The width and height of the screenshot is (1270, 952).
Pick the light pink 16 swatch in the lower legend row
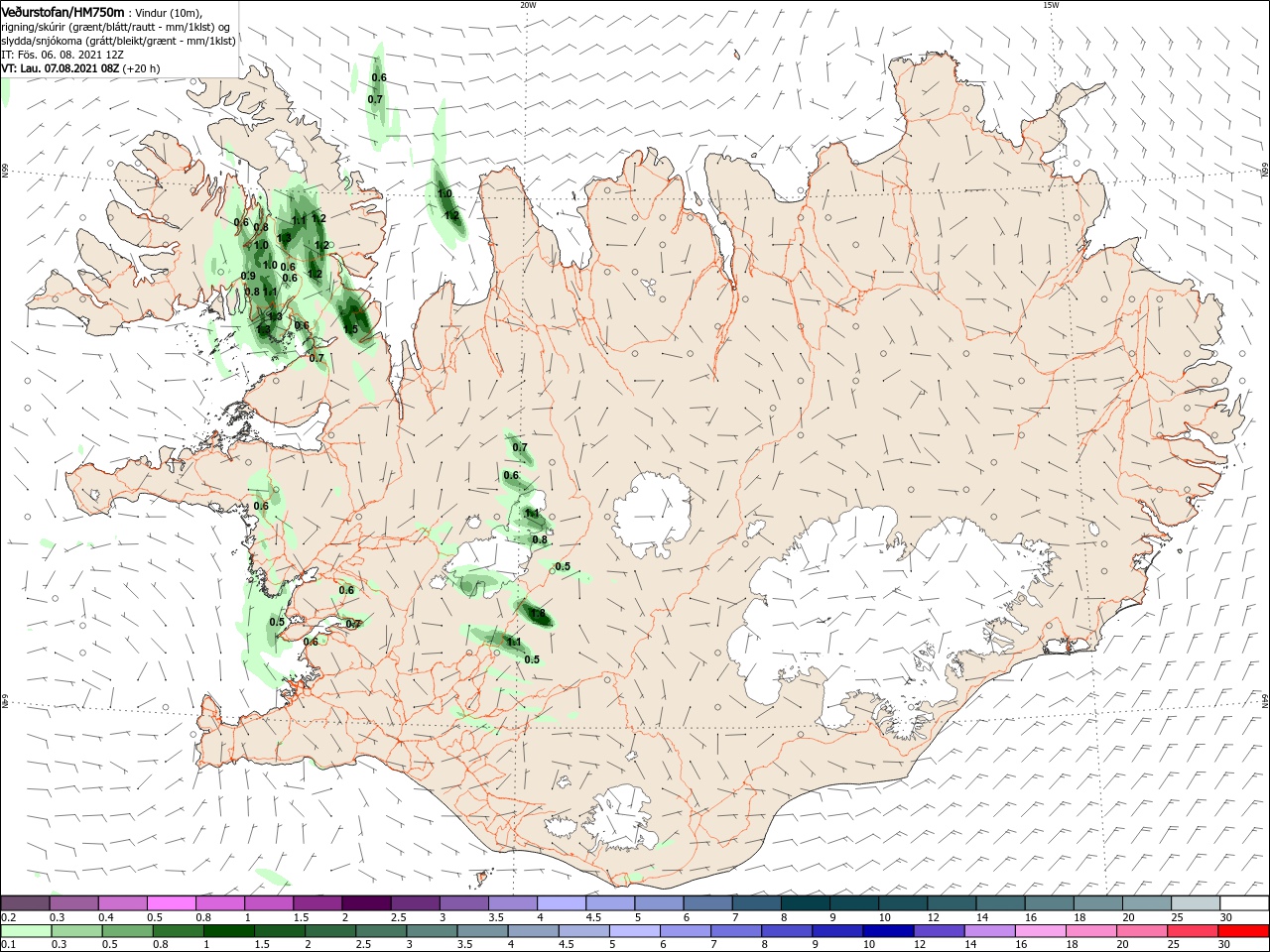coord(1040,931)
